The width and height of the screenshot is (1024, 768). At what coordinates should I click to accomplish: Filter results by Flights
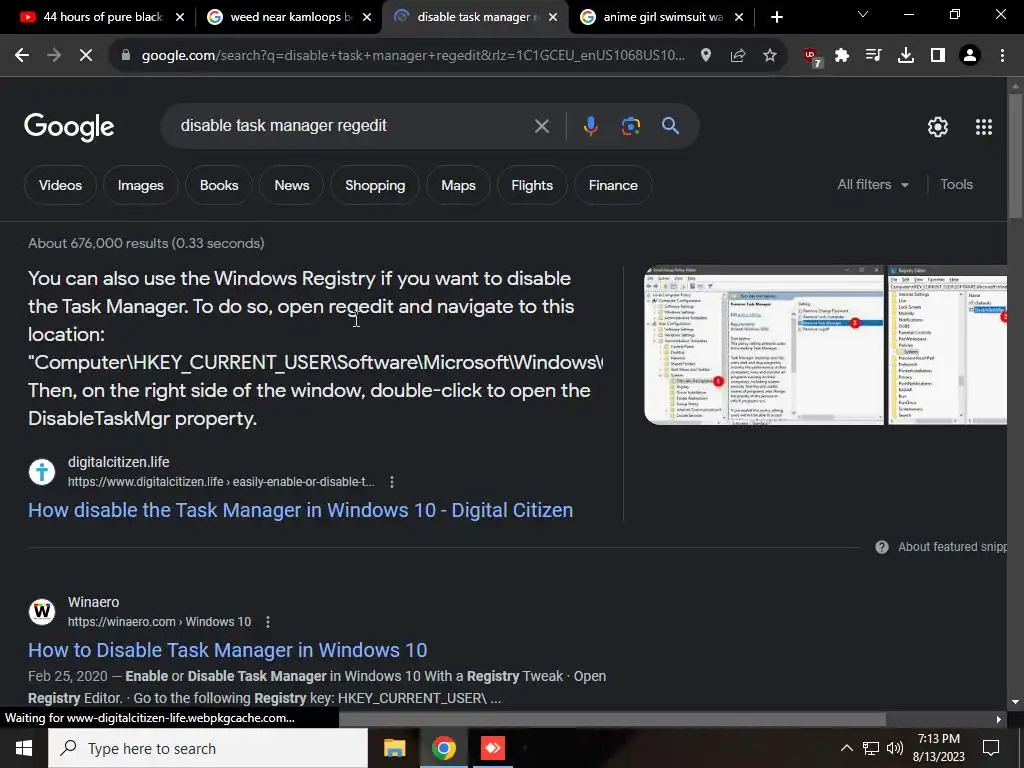pos(532,185)
